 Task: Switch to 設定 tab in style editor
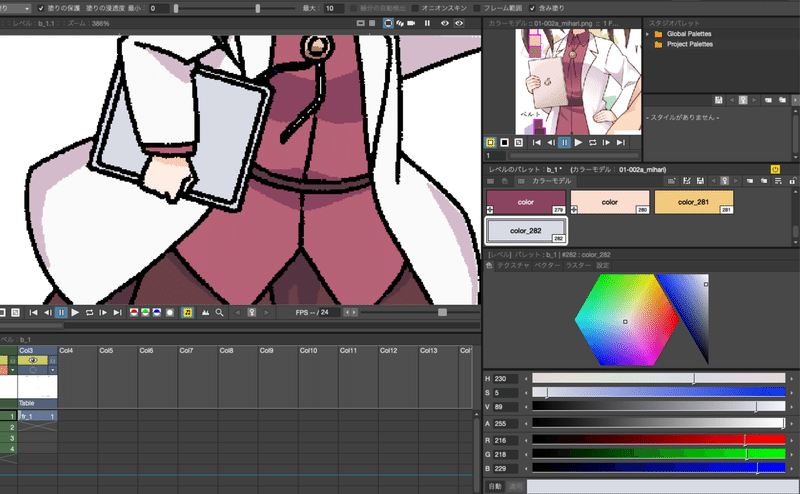[603, 265]
